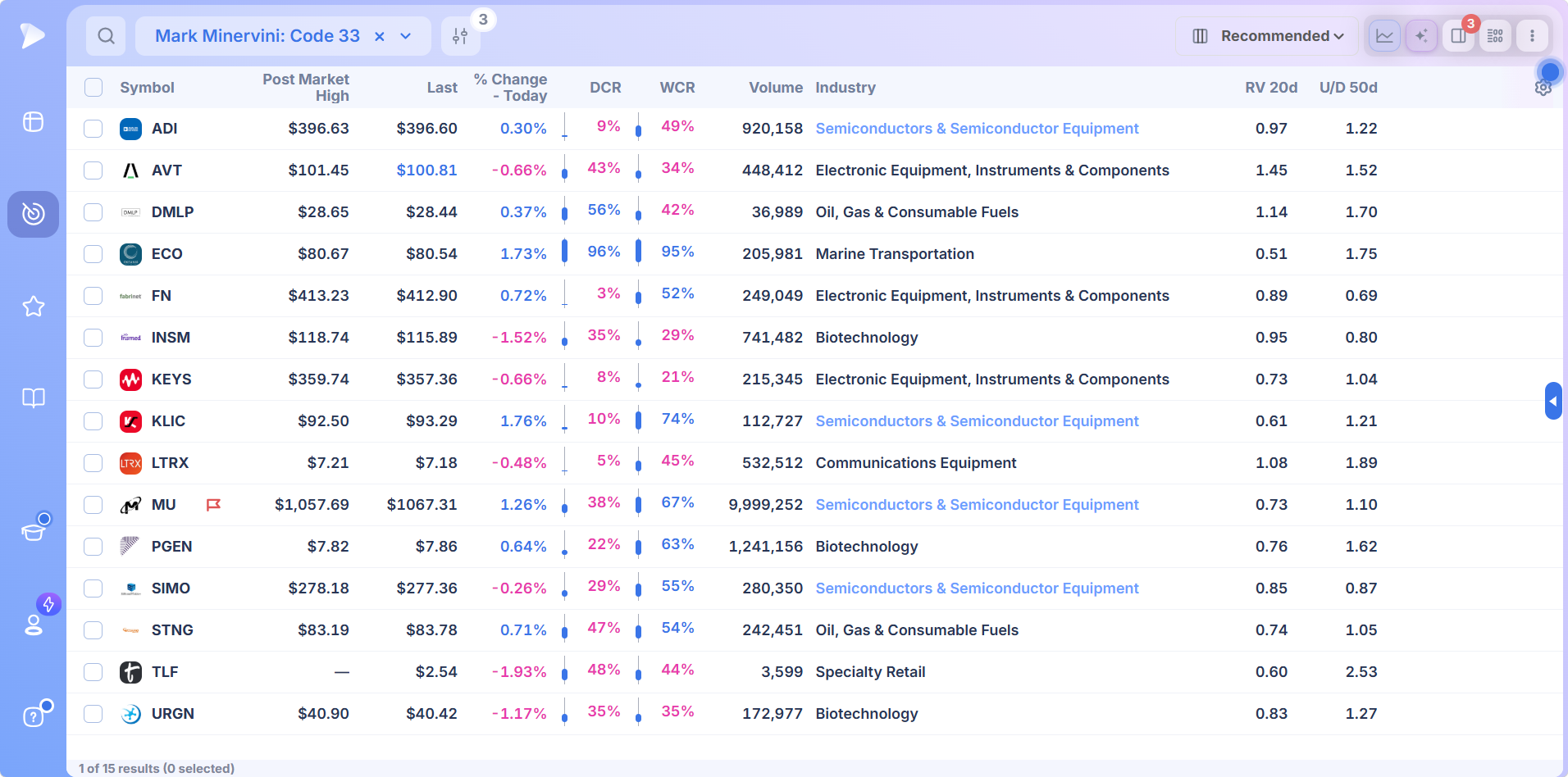
Task: Switch to the grid layout icon
Action: [x=1495, y=36]
